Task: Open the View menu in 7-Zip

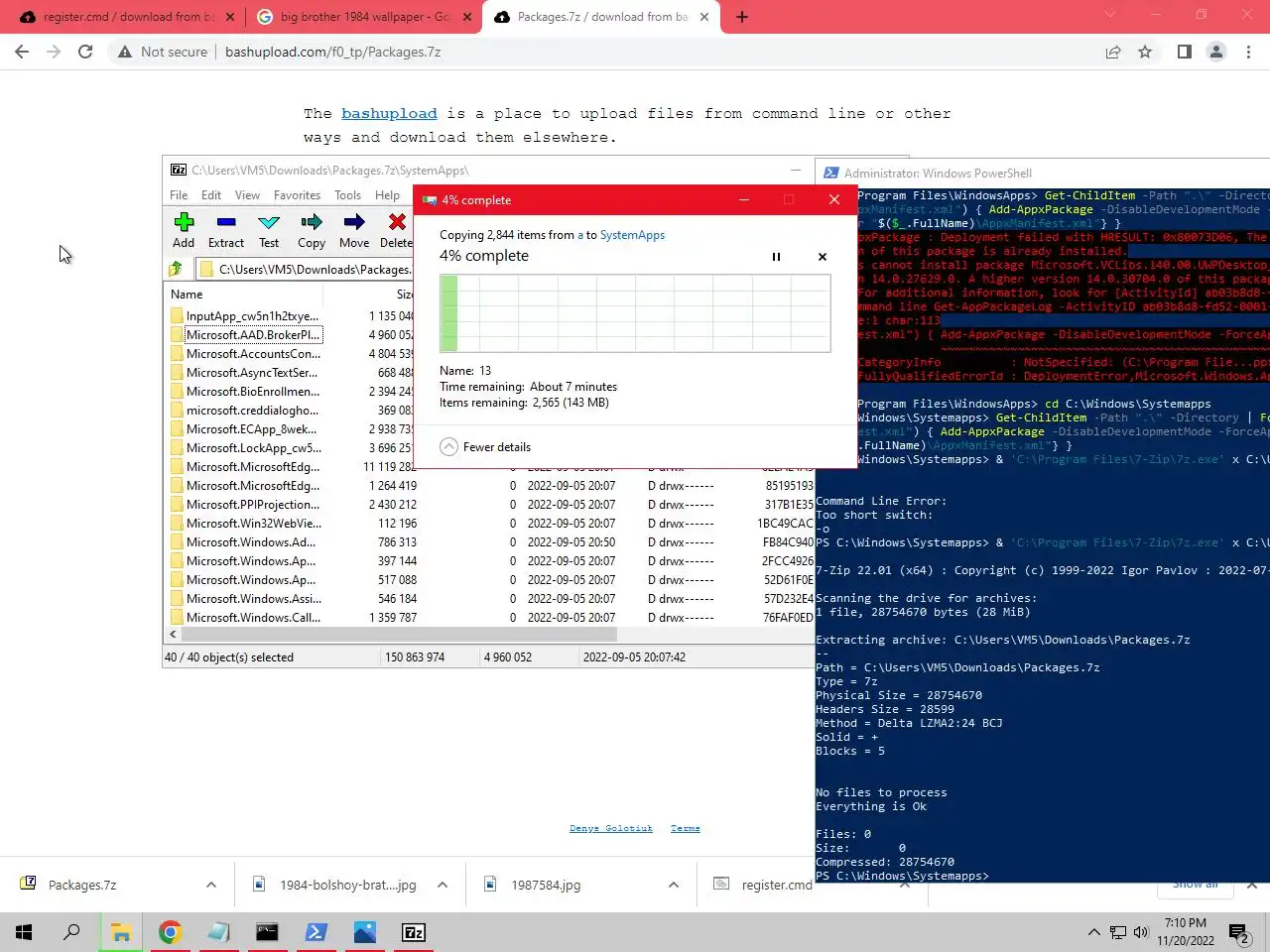Action: coord(247,195)
